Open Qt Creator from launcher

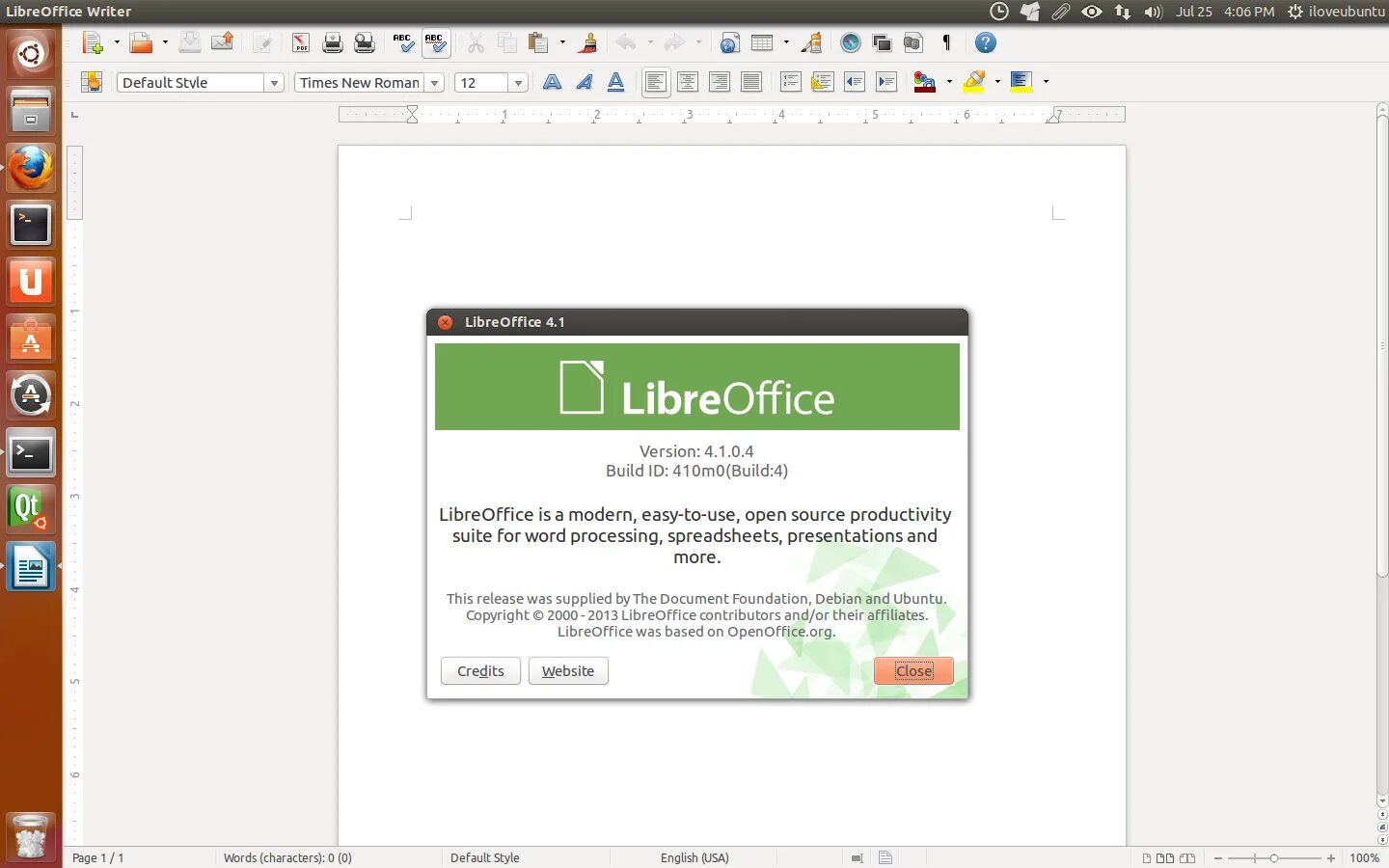(x=31, y=508)
